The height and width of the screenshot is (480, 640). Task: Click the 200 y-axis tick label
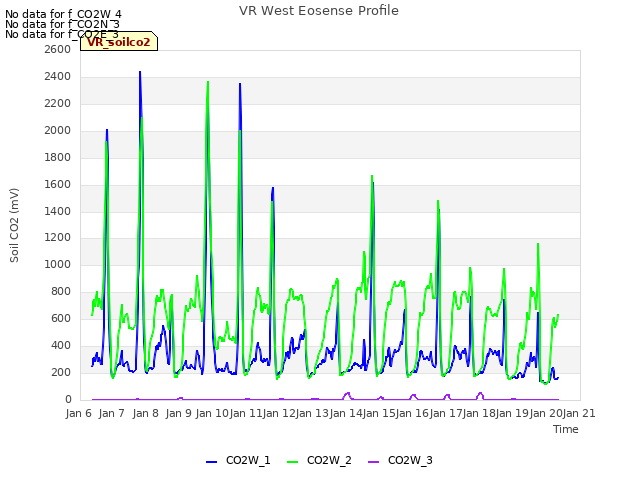tap(61, 372)
